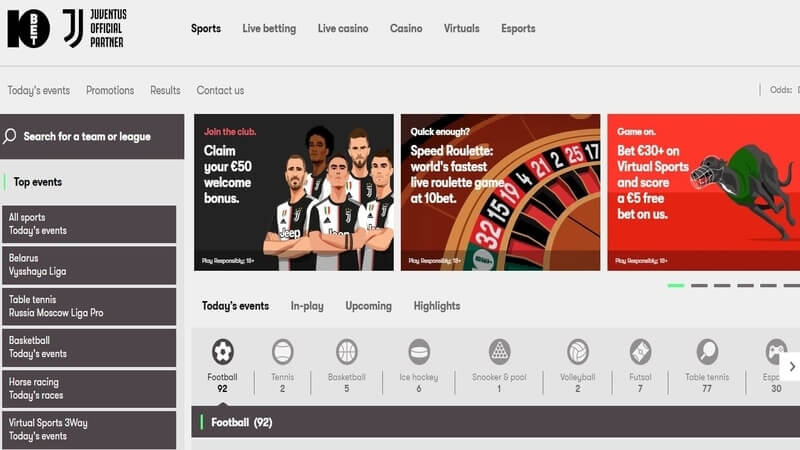Open the Promotions link
Screen dimensions: 800x450
coord(110,90)
